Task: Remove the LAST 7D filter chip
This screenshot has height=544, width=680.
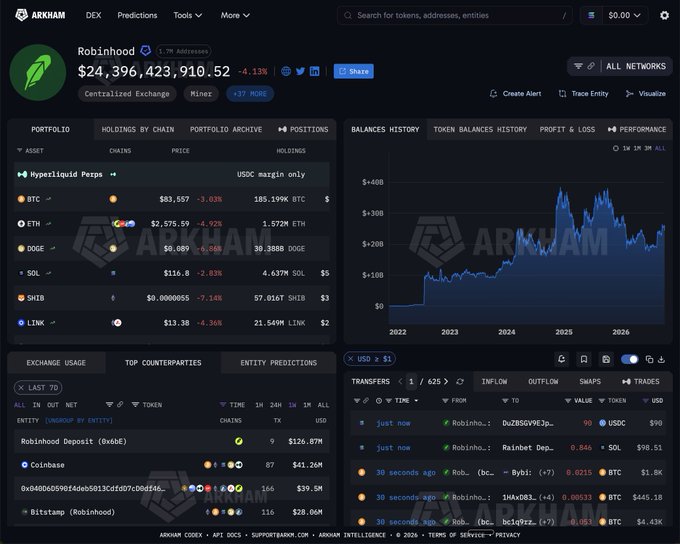Action: pos(21,387)
